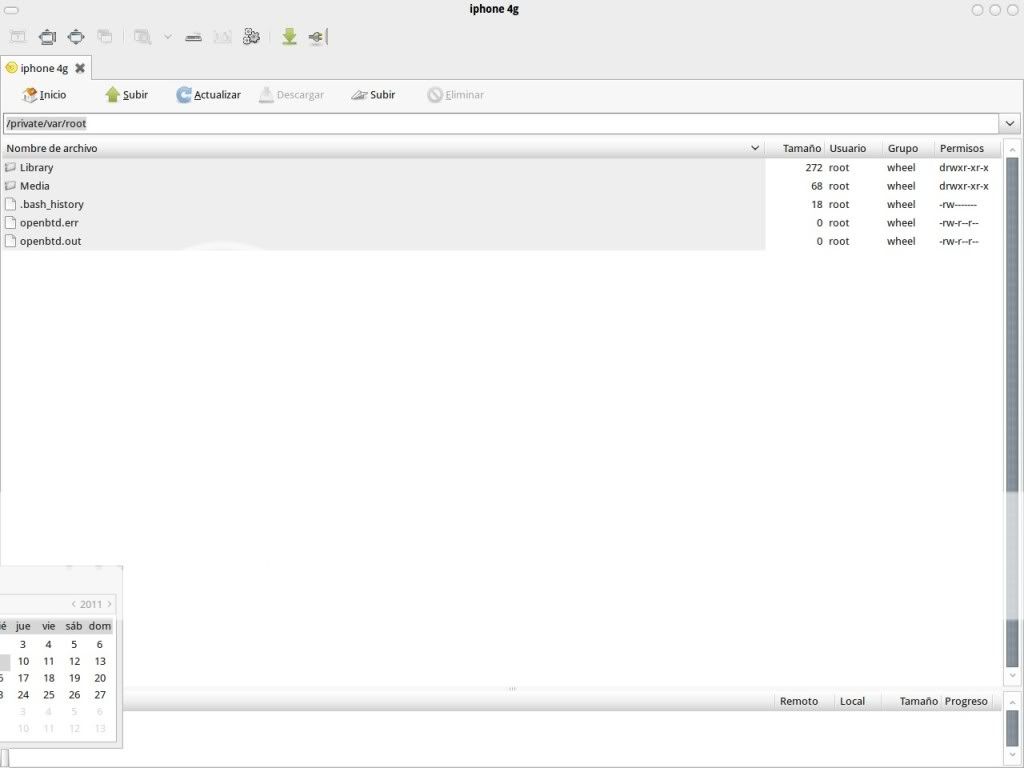Screen dimensions: 1024x768
Task: Expand the path history dropdown arrow
Action: (x=1010, y=124)
